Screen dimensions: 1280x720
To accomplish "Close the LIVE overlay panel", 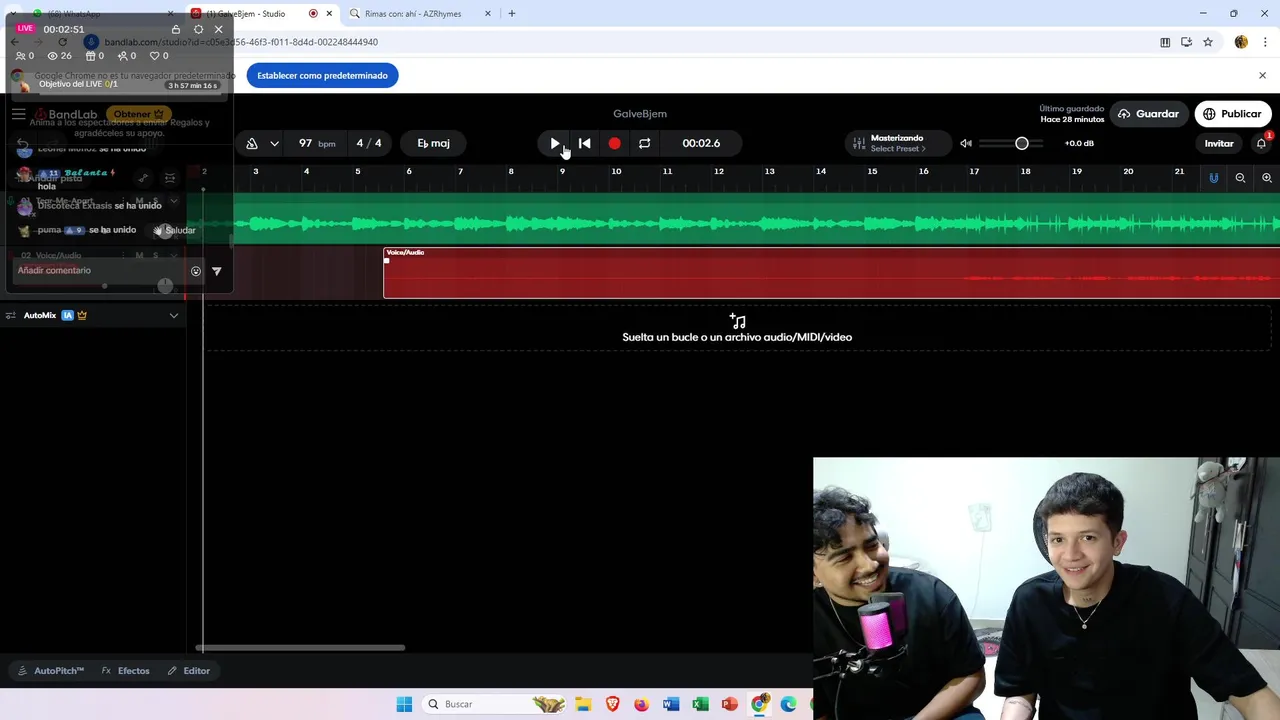I will 218,29.
